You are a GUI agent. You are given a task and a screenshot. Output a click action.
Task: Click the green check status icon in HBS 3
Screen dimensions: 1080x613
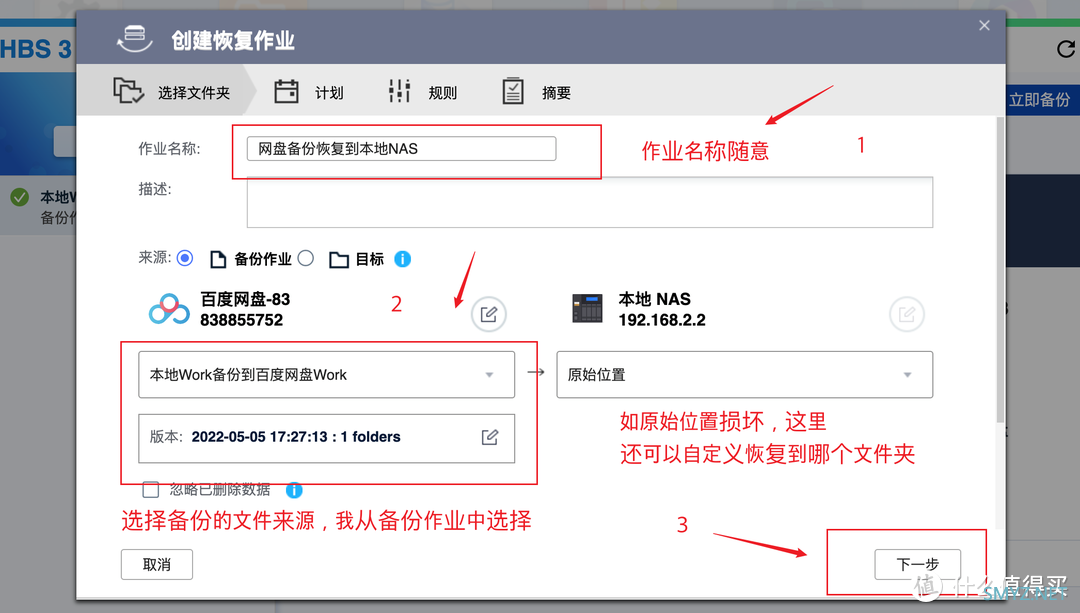pyautogui.click(x=19, y=198)
